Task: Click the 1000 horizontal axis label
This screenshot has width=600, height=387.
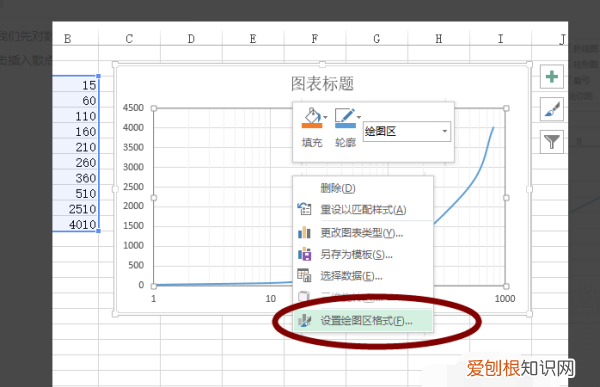Action: (x=505, y=299)
